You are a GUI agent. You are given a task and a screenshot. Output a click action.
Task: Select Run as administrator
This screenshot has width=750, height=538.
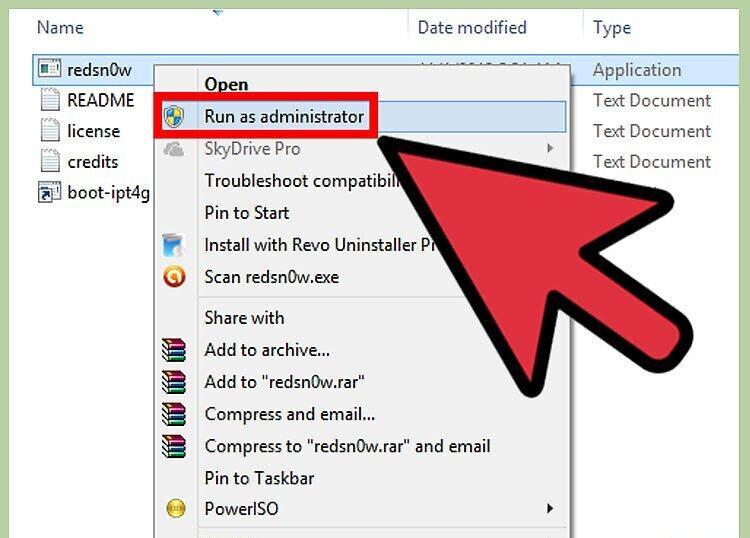click(x=284, y=116)
